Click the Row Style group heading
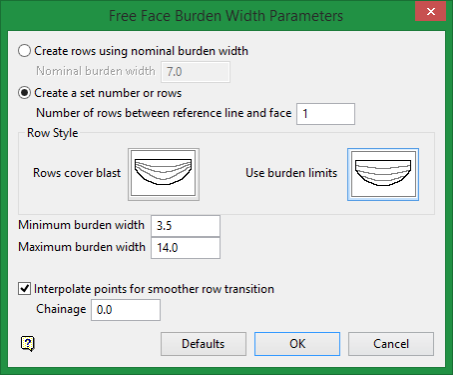Viewport: 453px width, 375px height. (x=52, y=133)
